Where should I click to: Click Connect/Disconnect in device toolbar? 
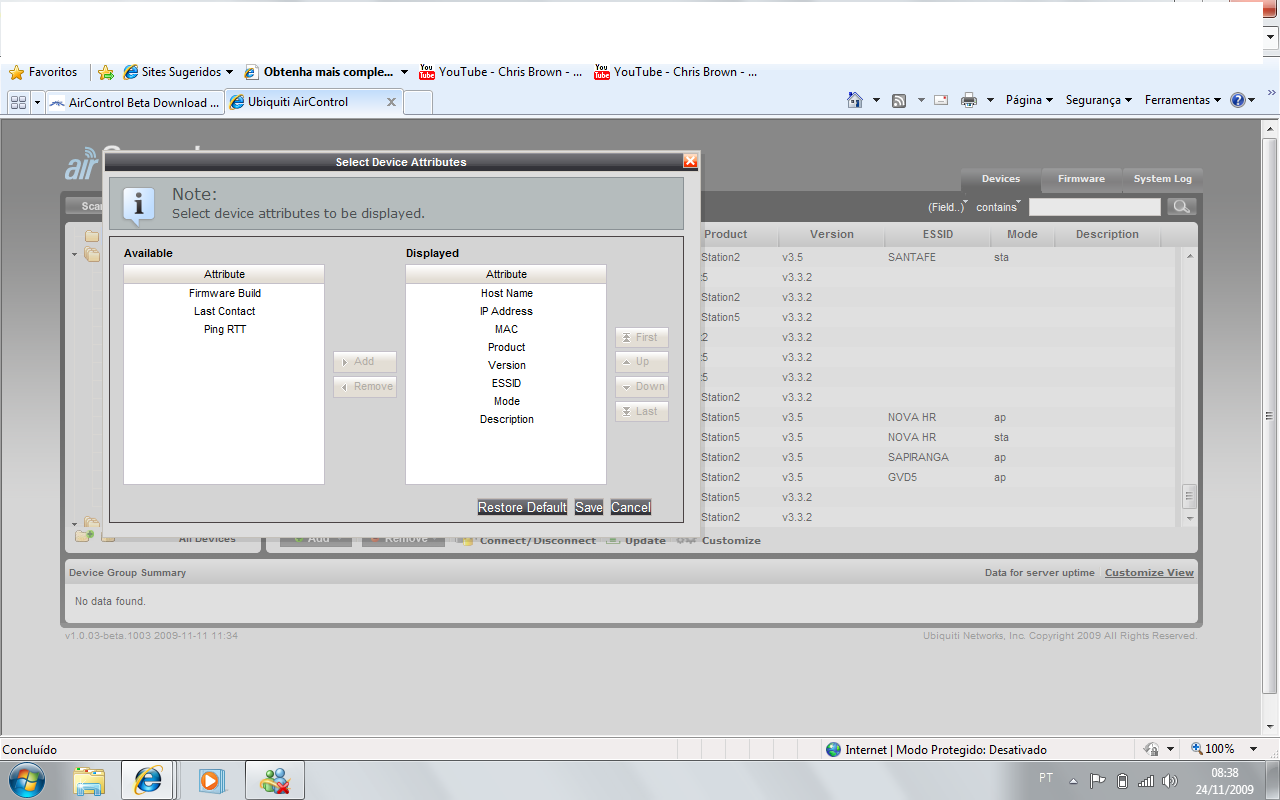tap(526, 540)
